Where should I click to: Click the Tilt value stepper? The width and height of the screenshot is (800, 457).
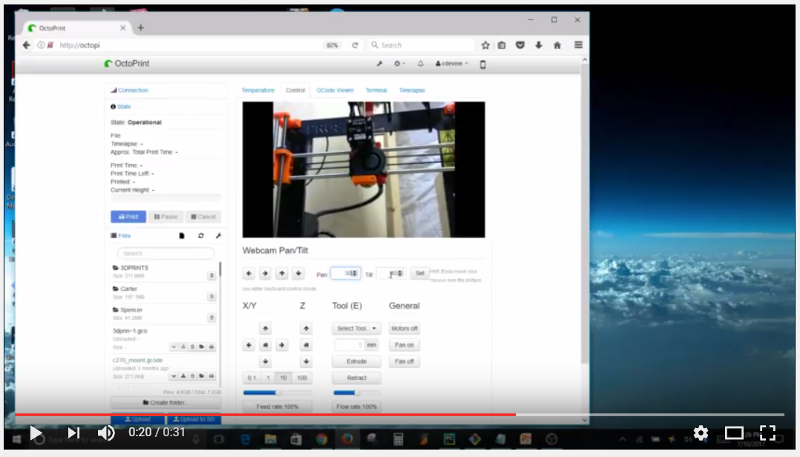[x=400, y=273]
